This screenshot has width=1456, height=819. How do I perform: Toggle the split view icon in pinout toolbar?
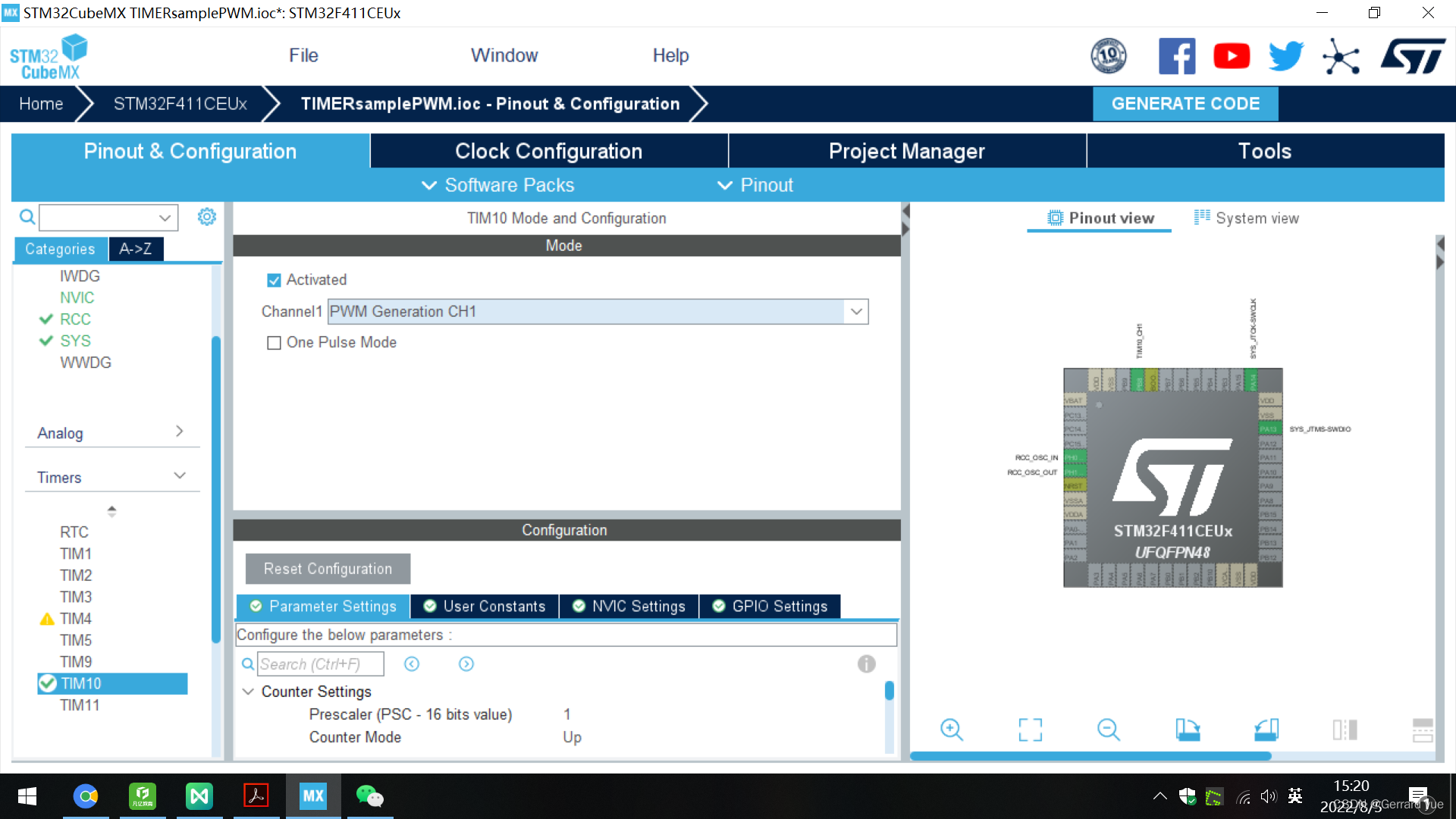click(x=1345, y=730)
